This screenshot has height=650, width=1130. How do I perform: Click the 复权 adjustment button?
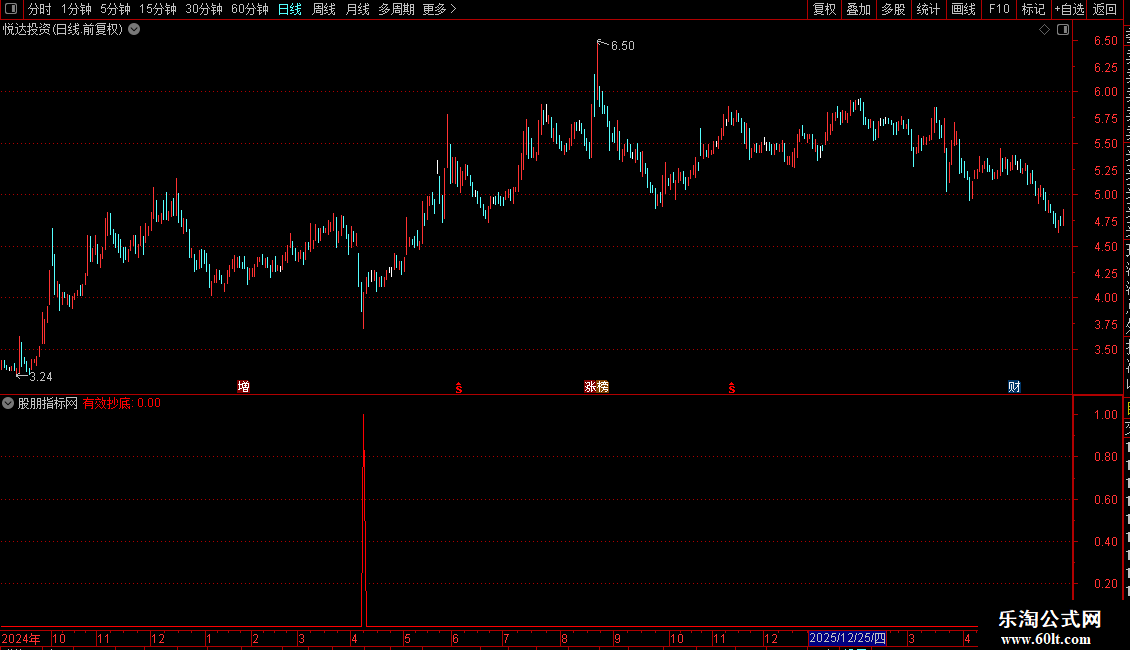pos(824,9)
